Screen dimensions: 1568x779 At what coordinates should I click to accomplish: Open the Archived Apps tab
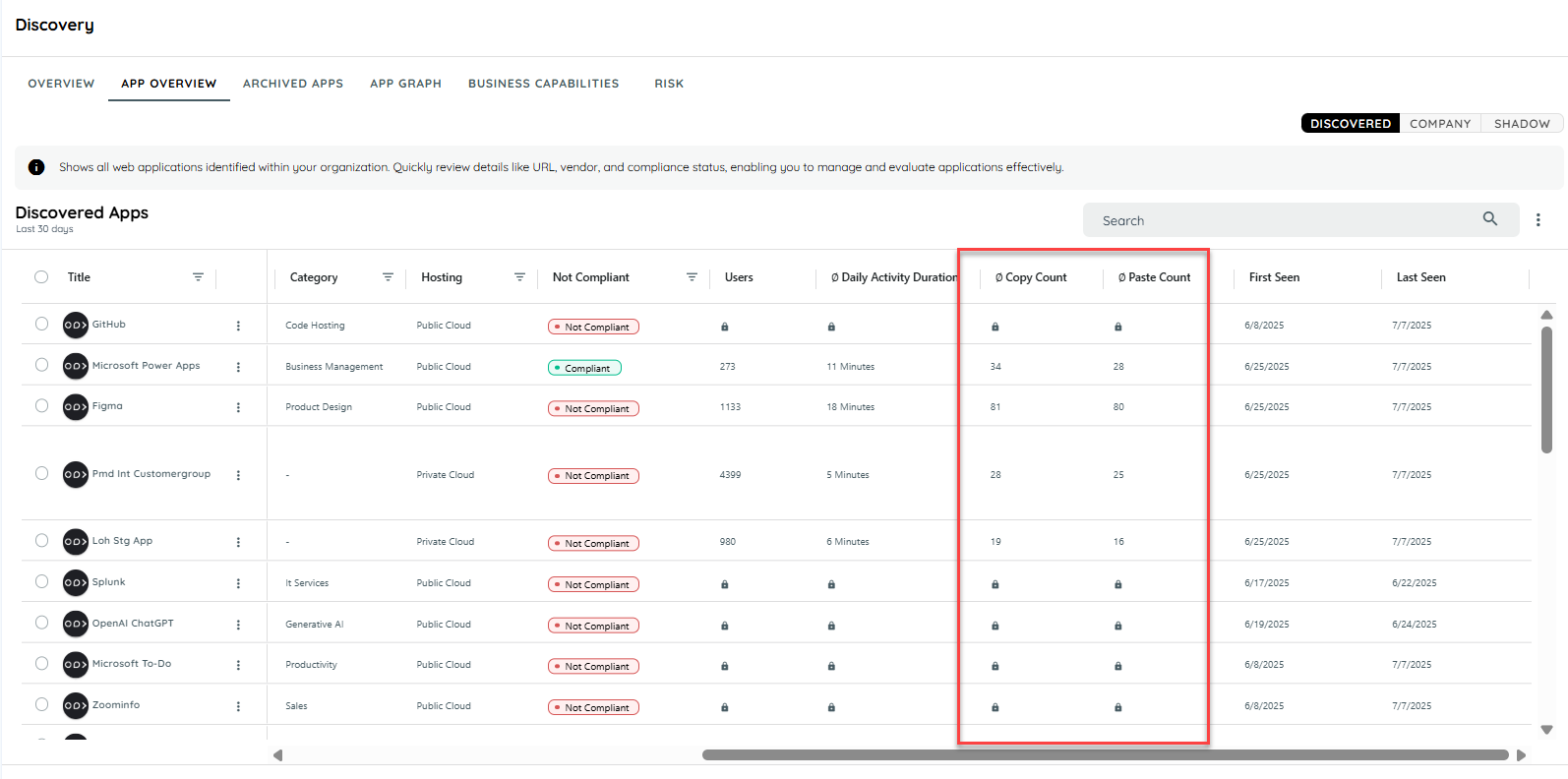[x=293, y=84]
